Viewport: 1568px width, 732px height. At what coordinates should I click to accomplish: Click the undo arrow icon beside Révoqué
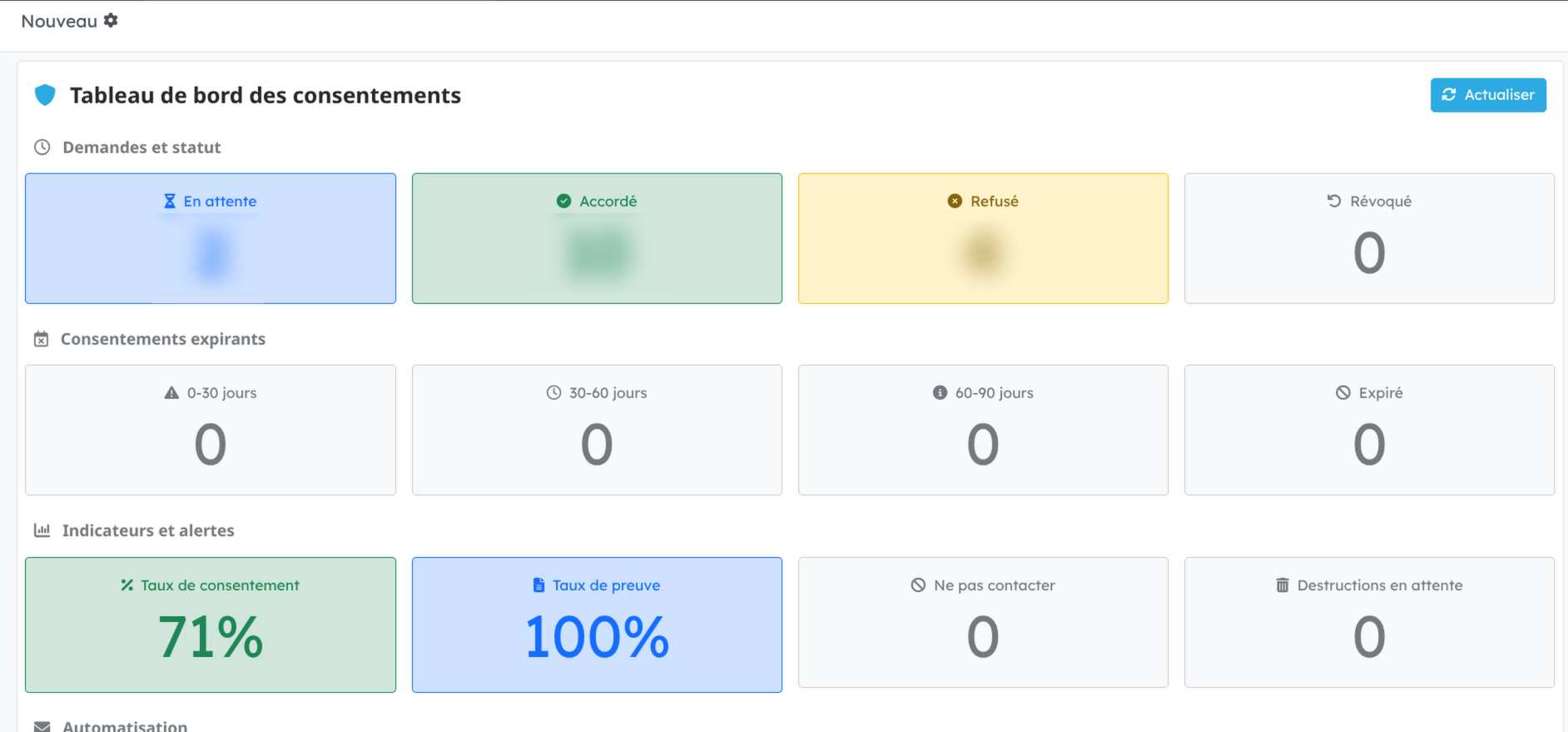coord(1334,201)
